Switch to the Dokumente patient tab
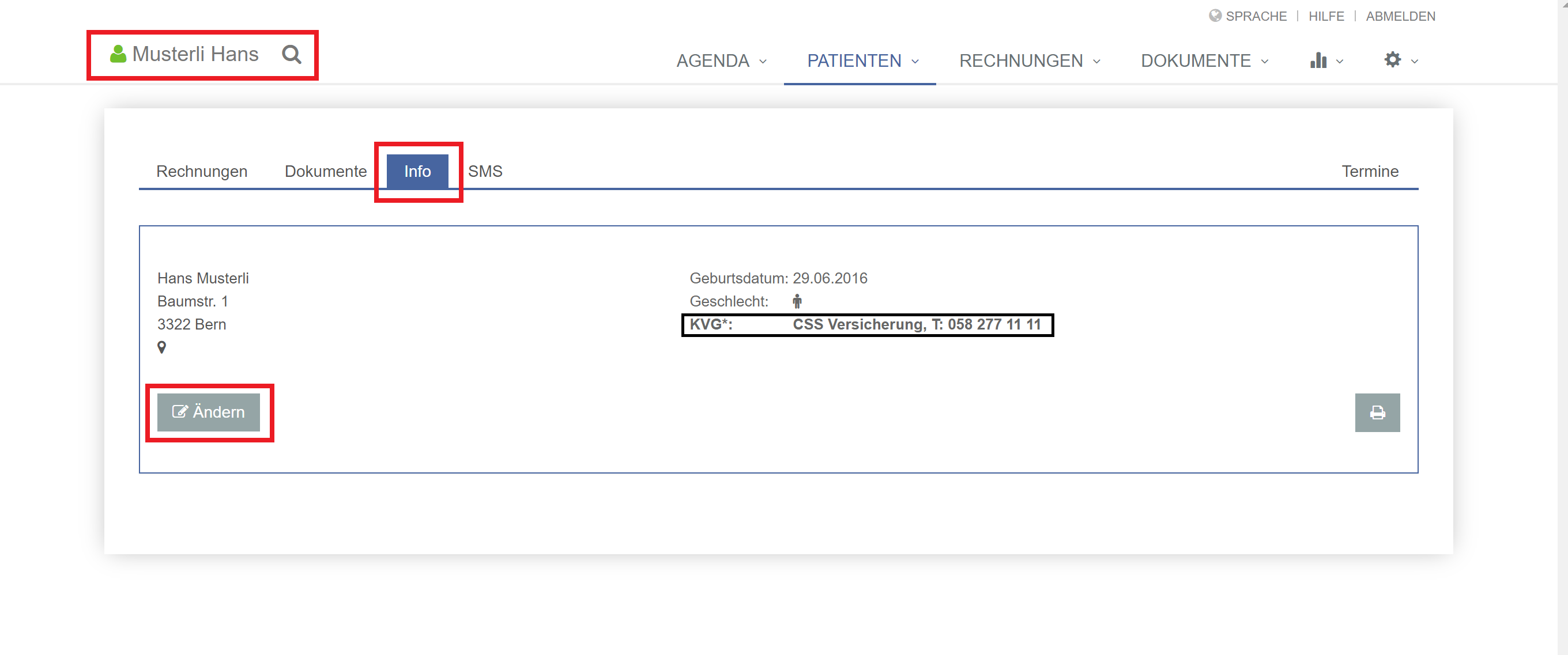The image size is (1568, 655). 326,172
